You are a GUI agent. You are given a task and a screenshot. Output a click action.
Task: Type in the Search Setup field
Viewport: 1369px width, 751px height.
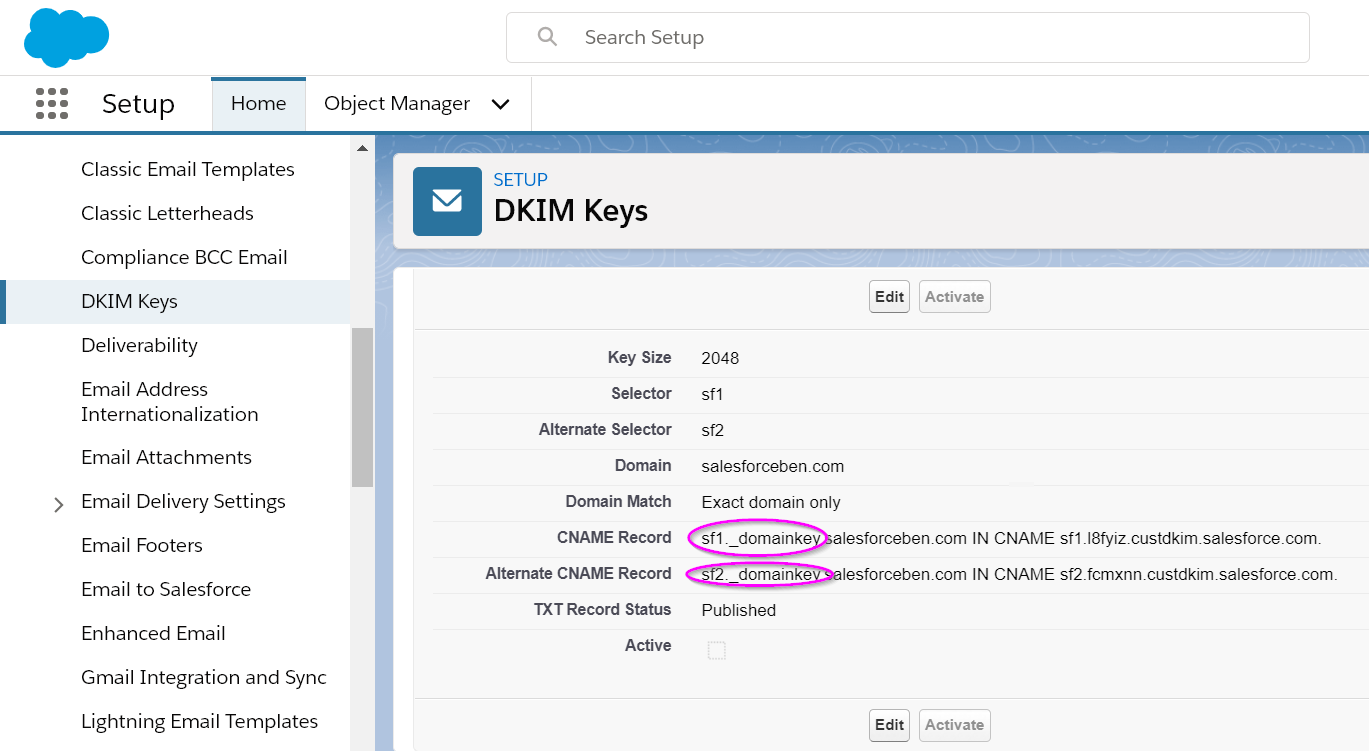tap(908, 37)
